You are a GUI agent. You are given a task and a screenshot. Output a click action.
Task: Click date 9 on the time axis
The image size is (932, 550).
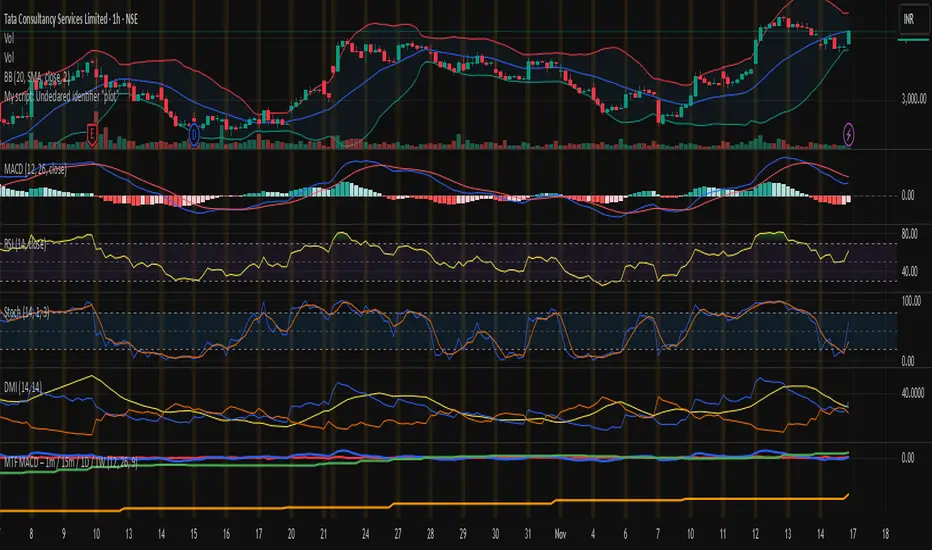click(x=64, y=534)
